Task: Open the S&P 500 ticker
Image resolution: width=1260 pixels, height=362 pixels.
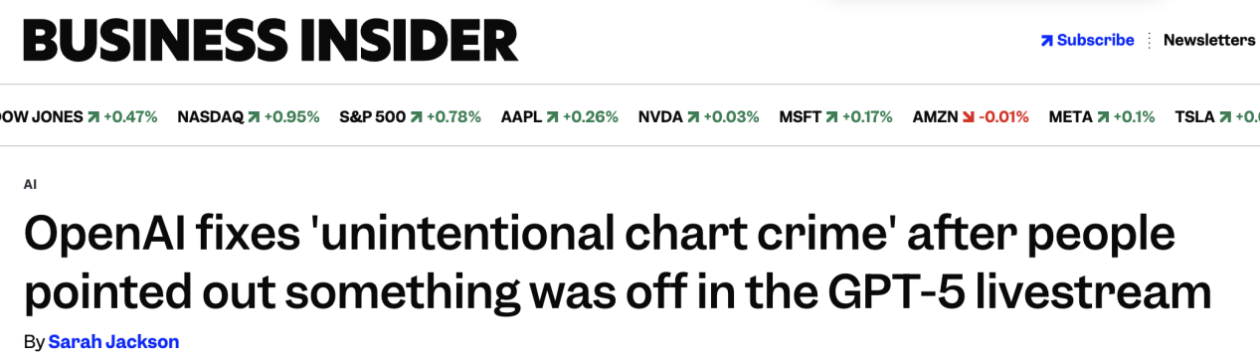Action: (x=410, y=117)
